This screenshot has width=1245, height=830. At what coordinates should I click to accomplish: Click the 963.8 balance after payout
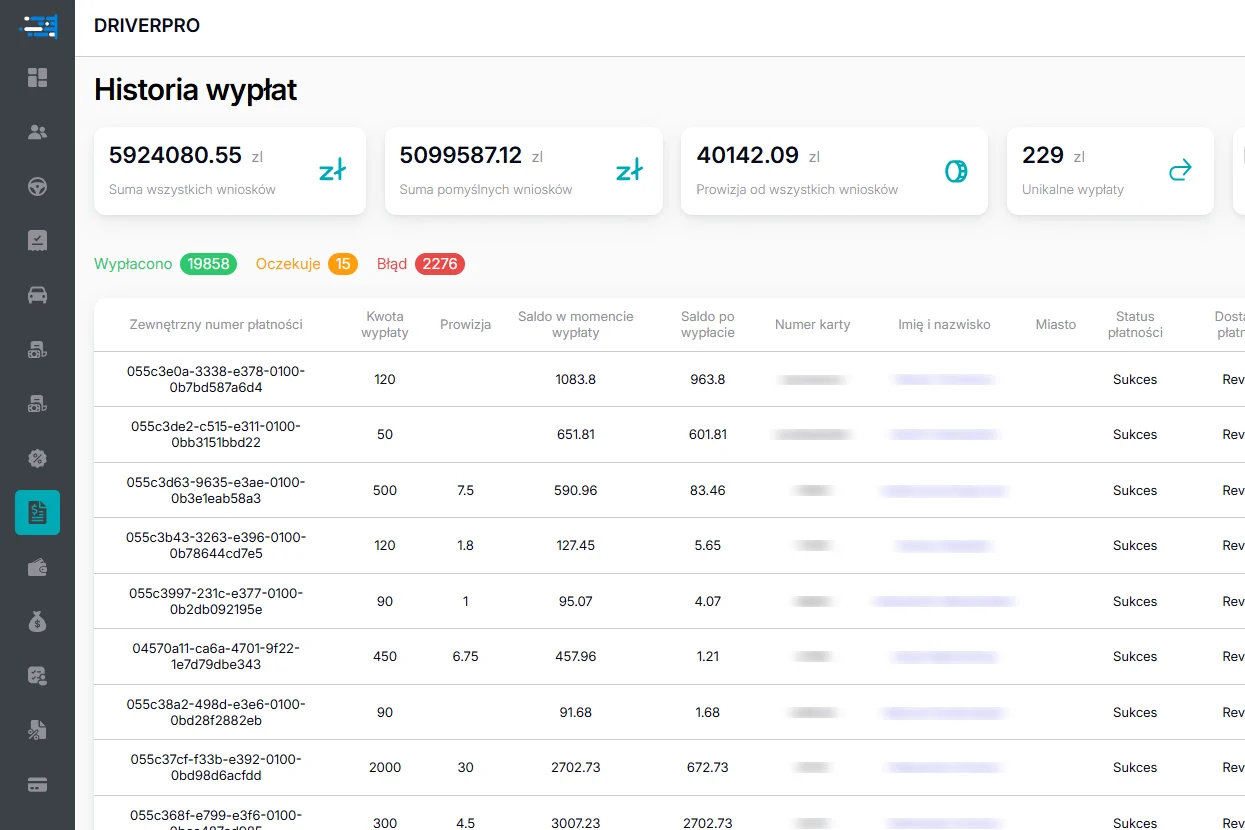(x=708, y=379)
